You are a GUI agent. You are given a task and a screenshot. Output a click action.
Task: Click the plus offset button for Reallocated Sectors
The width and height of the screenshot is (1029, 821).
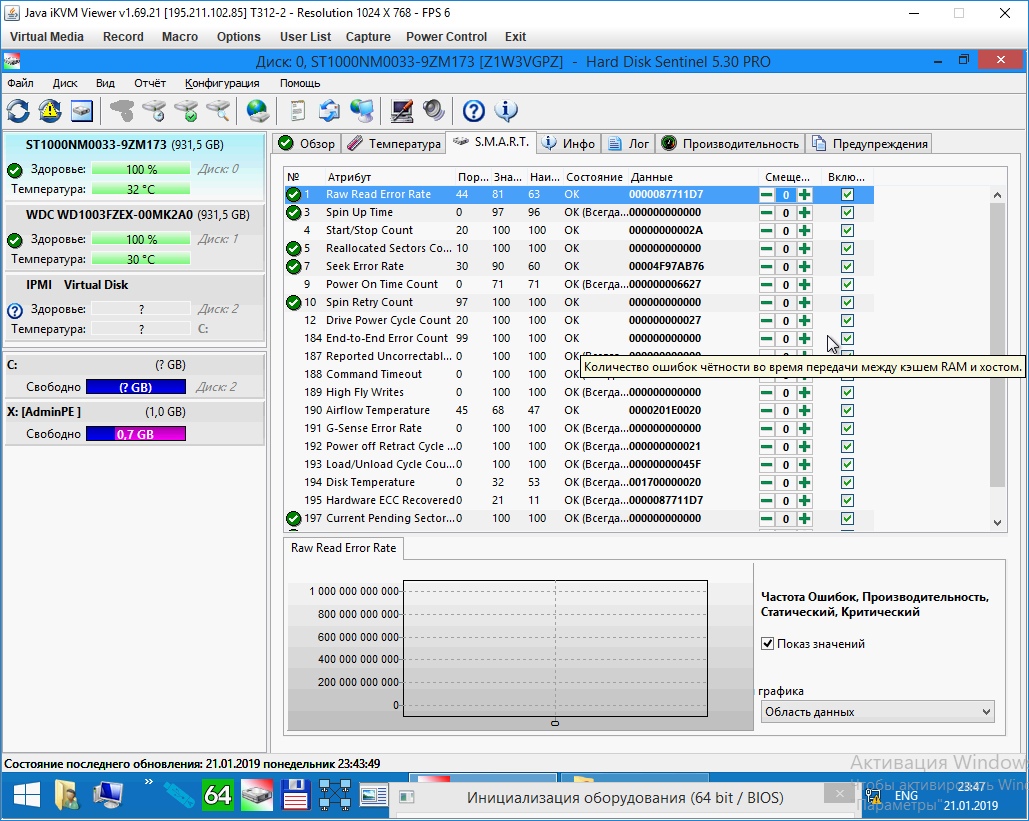coord(805,249)
